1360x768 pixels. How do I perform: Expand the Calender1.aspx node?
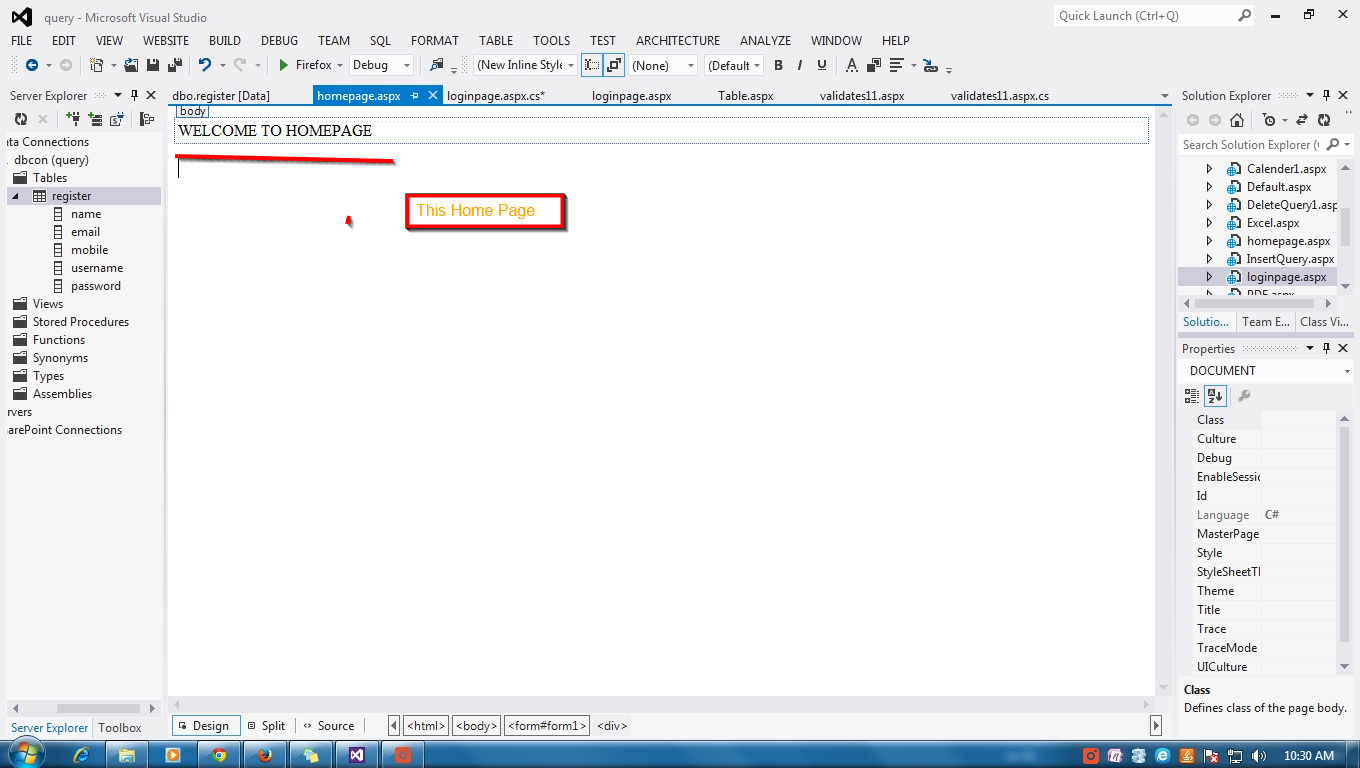pos(1209,169)
